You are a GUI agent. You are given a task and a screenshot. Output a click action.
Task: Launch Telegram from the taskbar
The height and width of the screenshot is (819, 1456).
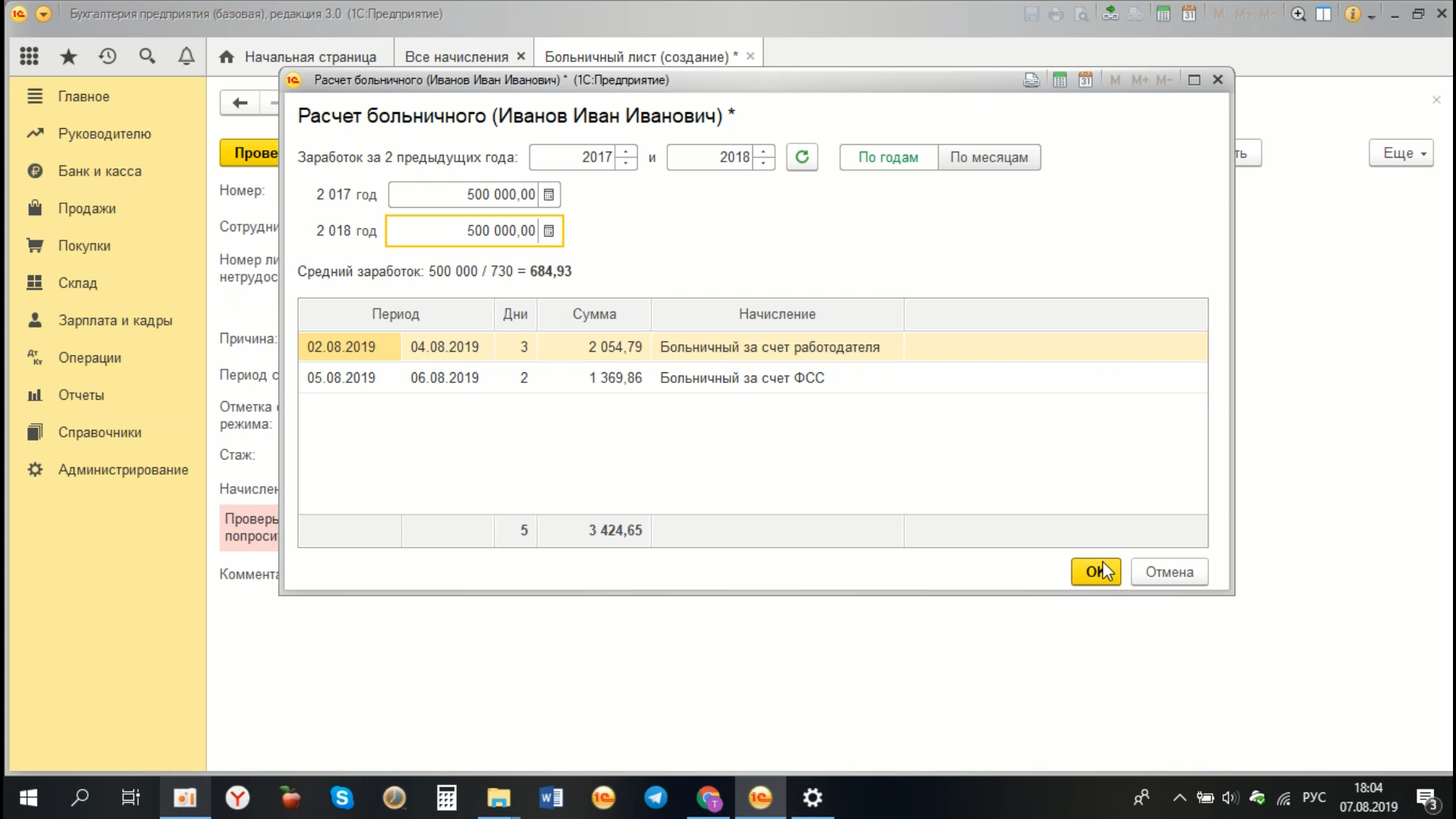coord(655,798)
